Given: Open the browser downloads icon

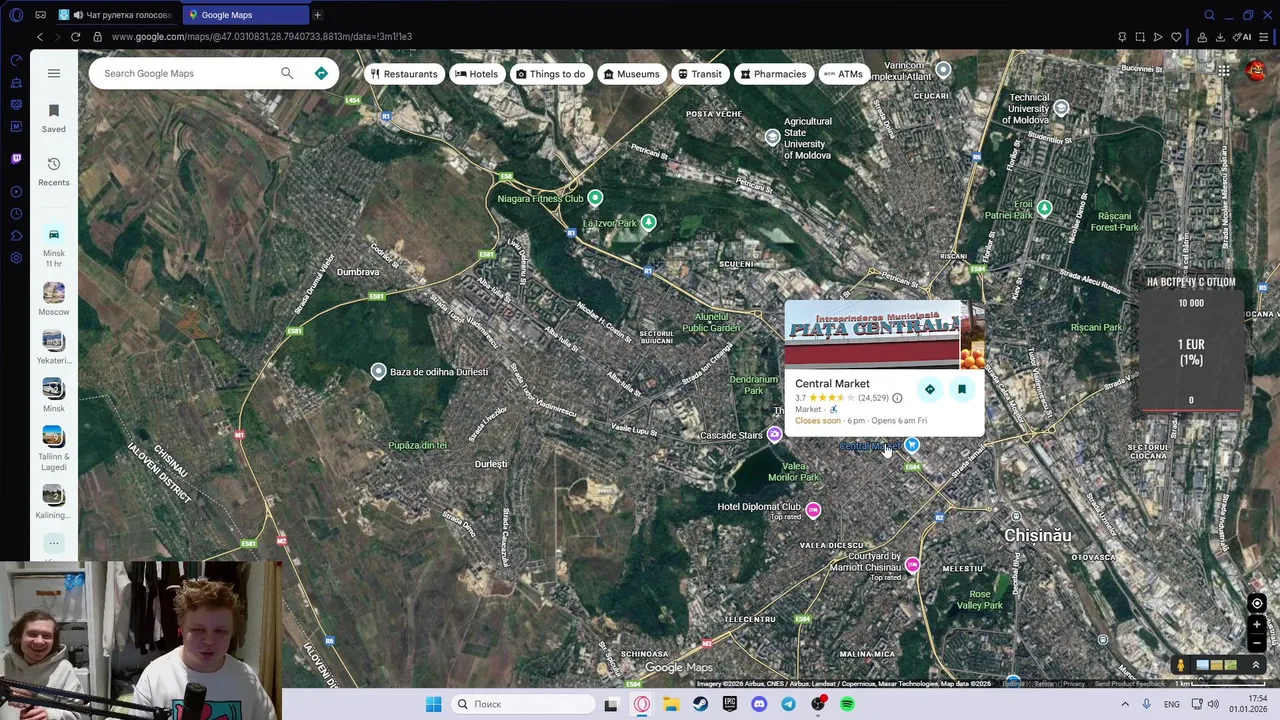Looking at the screenshot, I should pos(1220,37).
